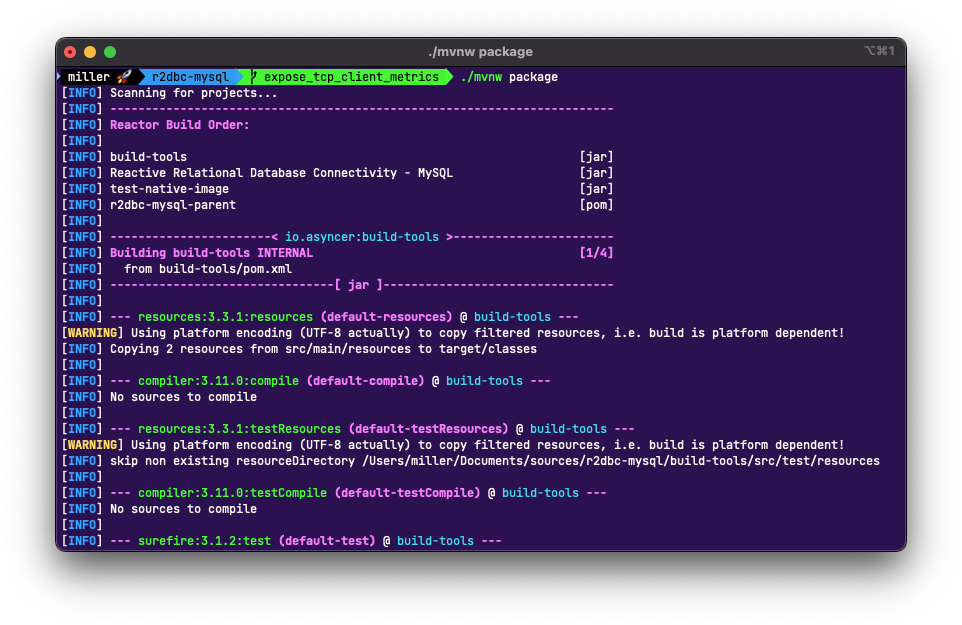Click 'Scanning for projects...' line
The width and height of the screenshot is (962, 625).
(194, 93)
